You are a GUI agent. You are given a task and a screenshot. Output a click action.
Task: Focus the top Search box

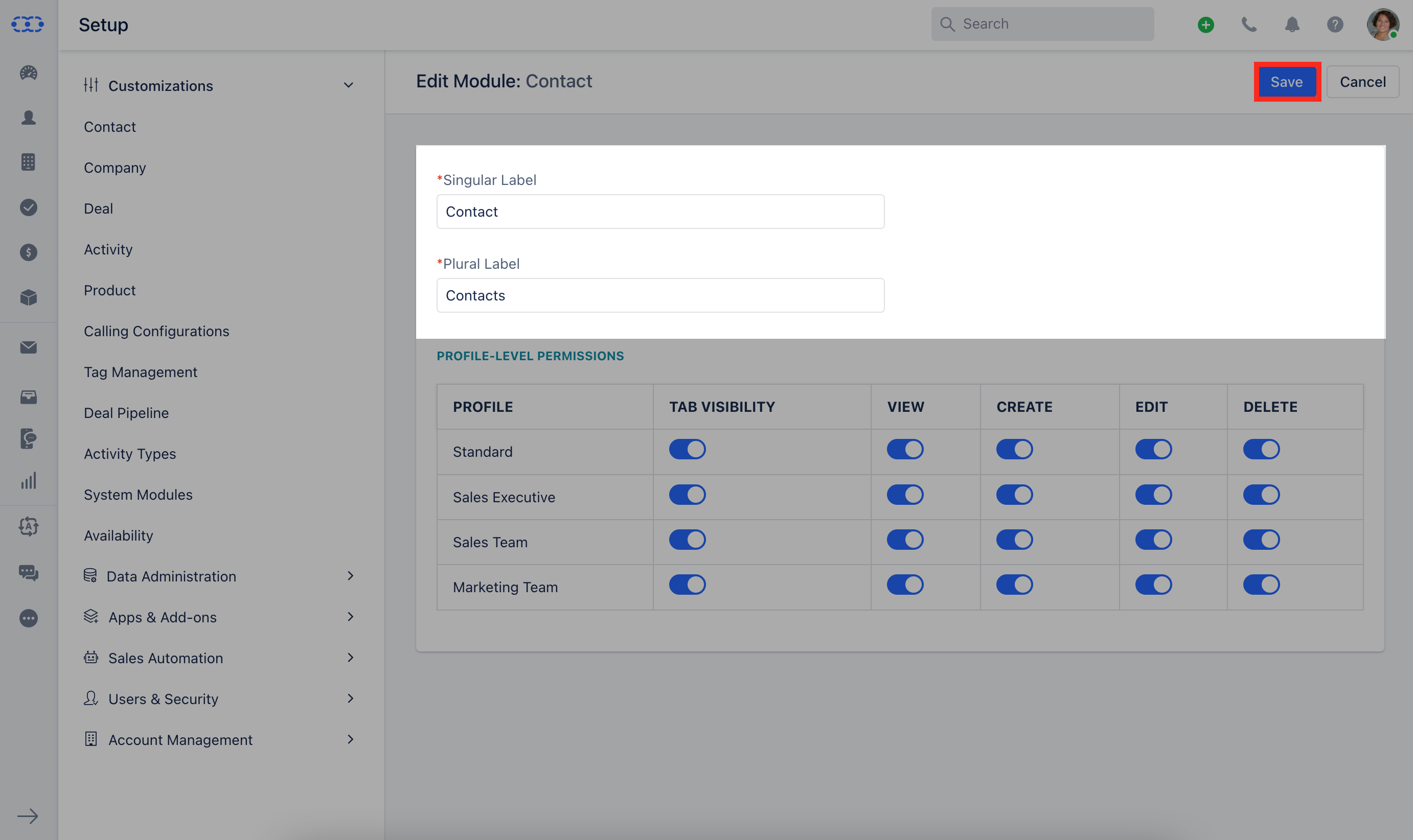1042,24
